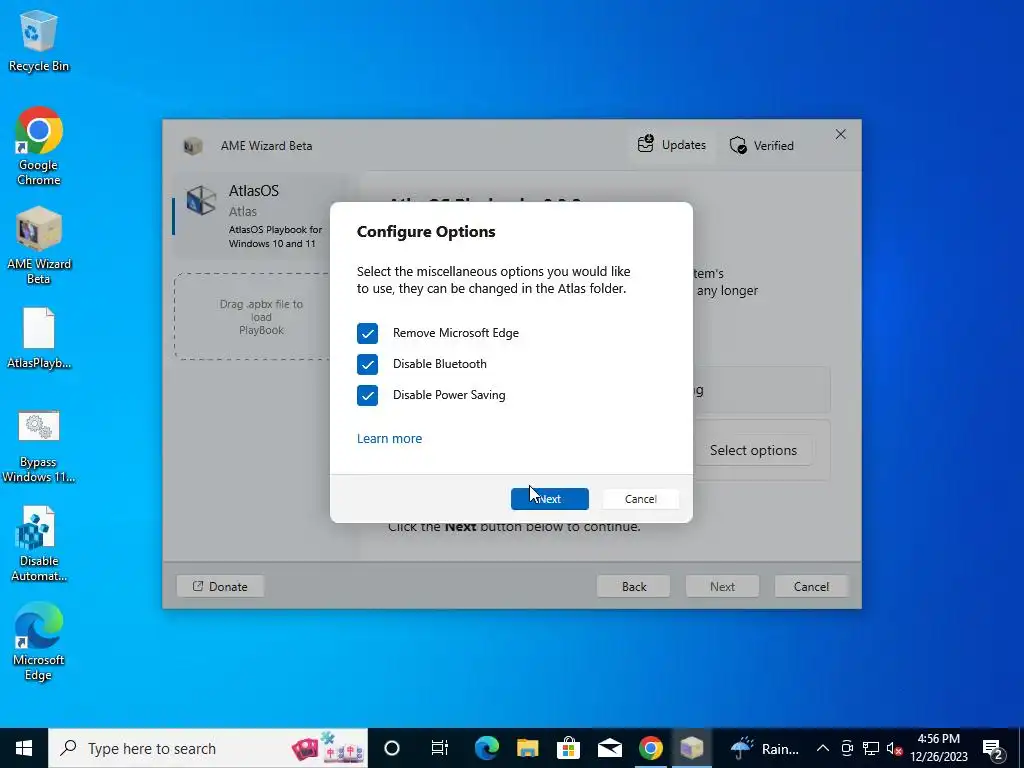Open Microsoft Edge from taskbar

tap(487, 748)
